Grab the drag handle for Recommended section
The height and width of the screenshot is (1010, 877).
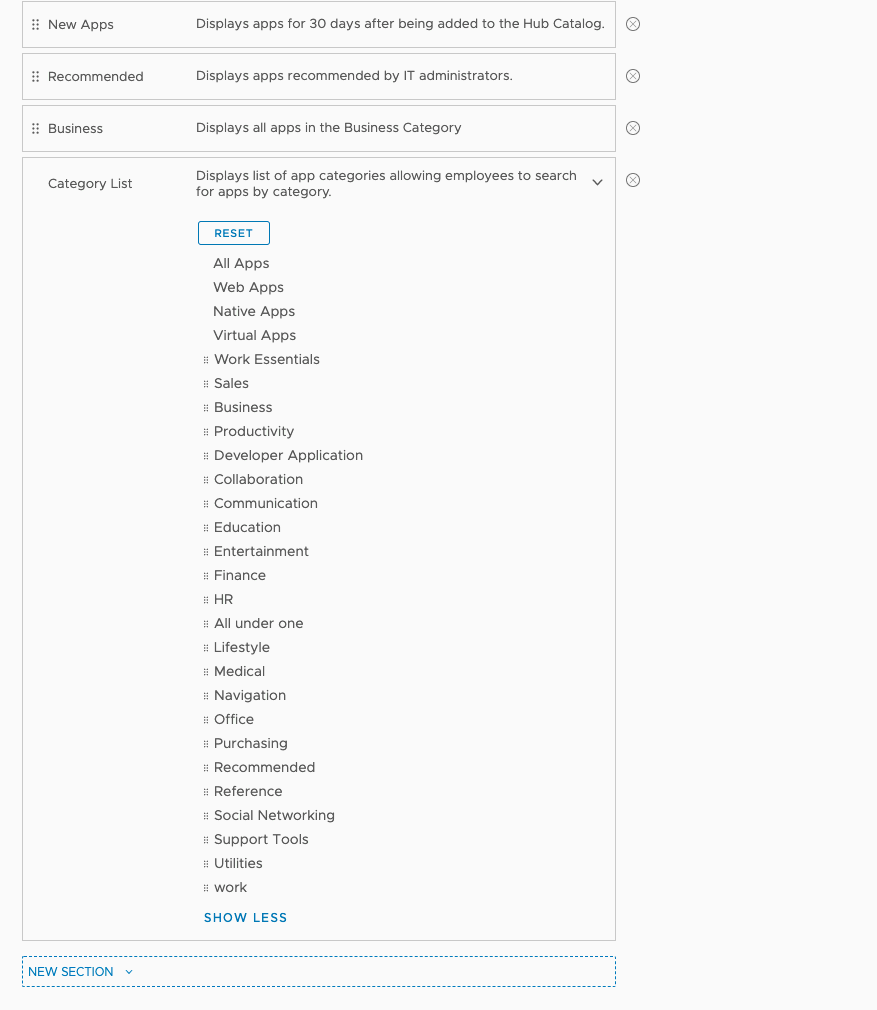pos(35,75)
